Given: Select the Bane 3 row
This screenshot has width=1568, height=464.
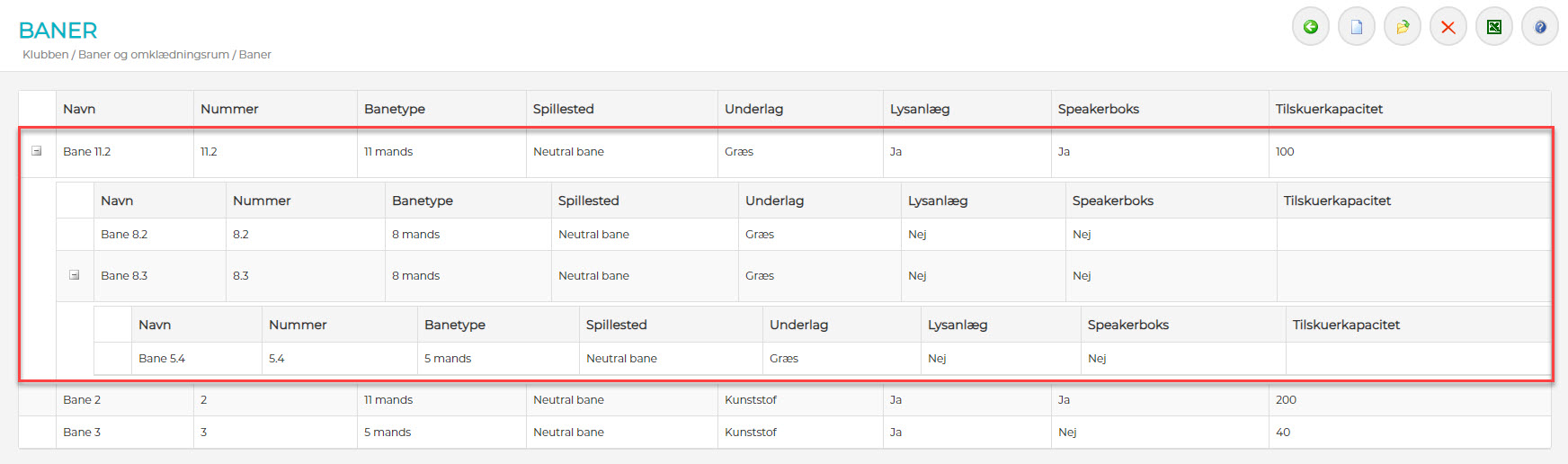Looking at the screenshot, I should 82,433.
